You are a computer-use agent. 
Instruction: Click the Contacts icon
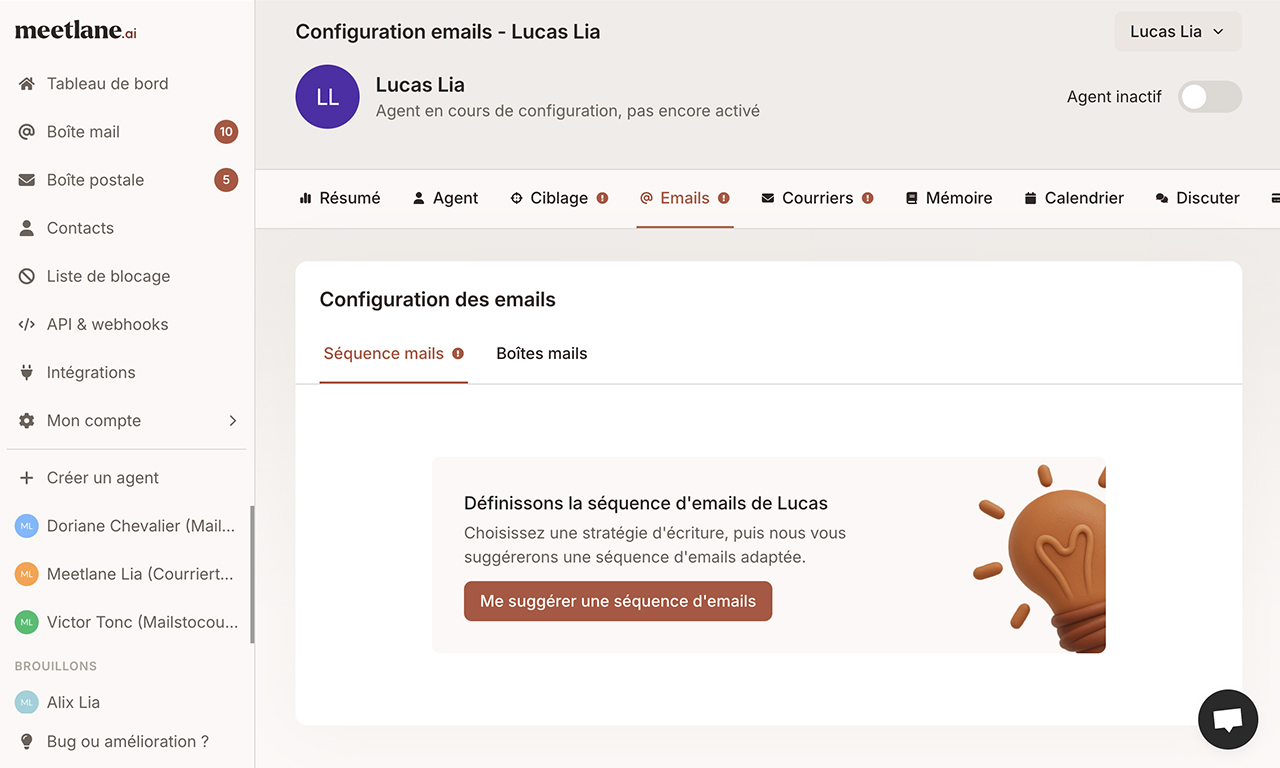pos(26,227)
